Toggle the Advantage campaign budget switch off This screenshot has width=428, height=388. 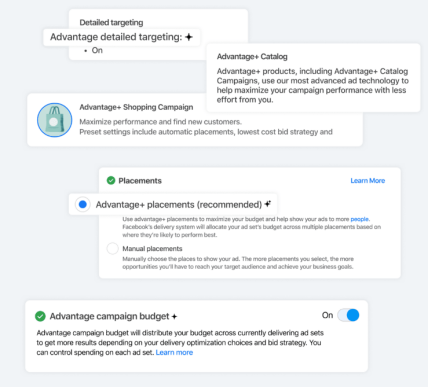(x=348, y=315)
